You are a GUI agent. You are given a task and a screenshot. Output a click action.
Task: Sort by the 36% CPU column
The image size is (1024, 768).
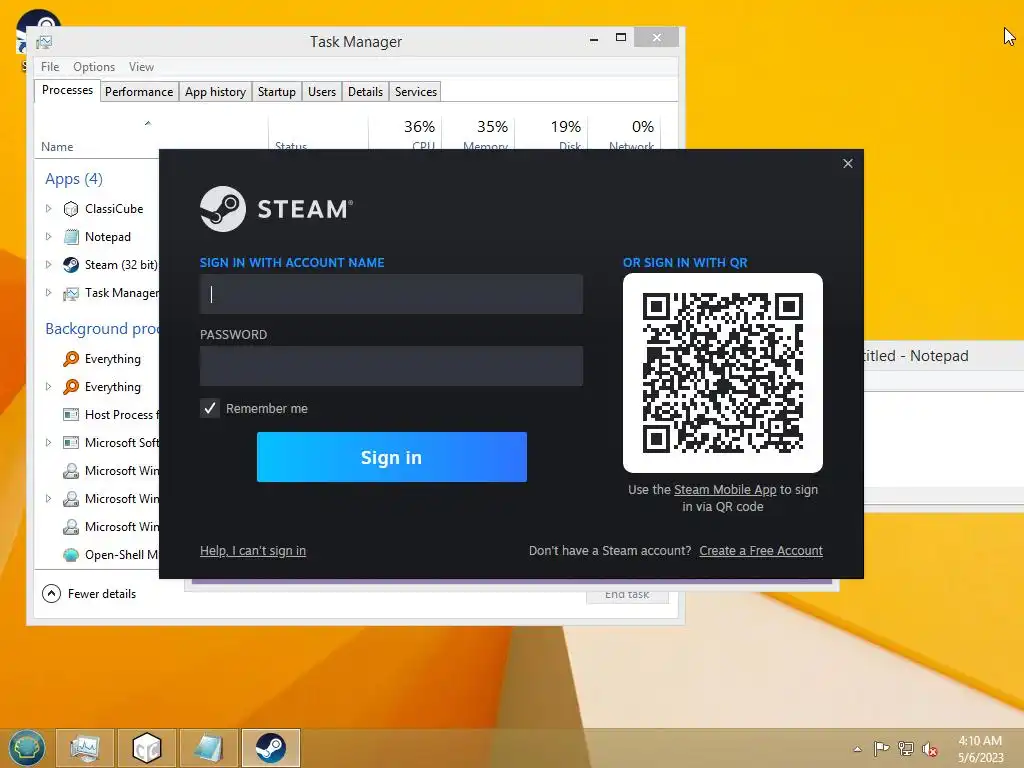point(405,134)
